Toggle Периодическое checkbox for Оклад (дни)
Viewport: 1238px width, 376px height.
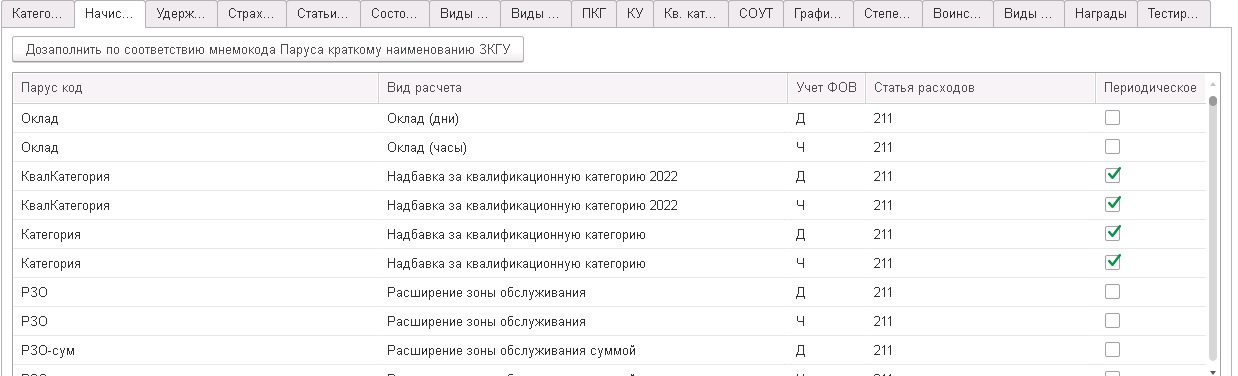[x=1112, y=118]
